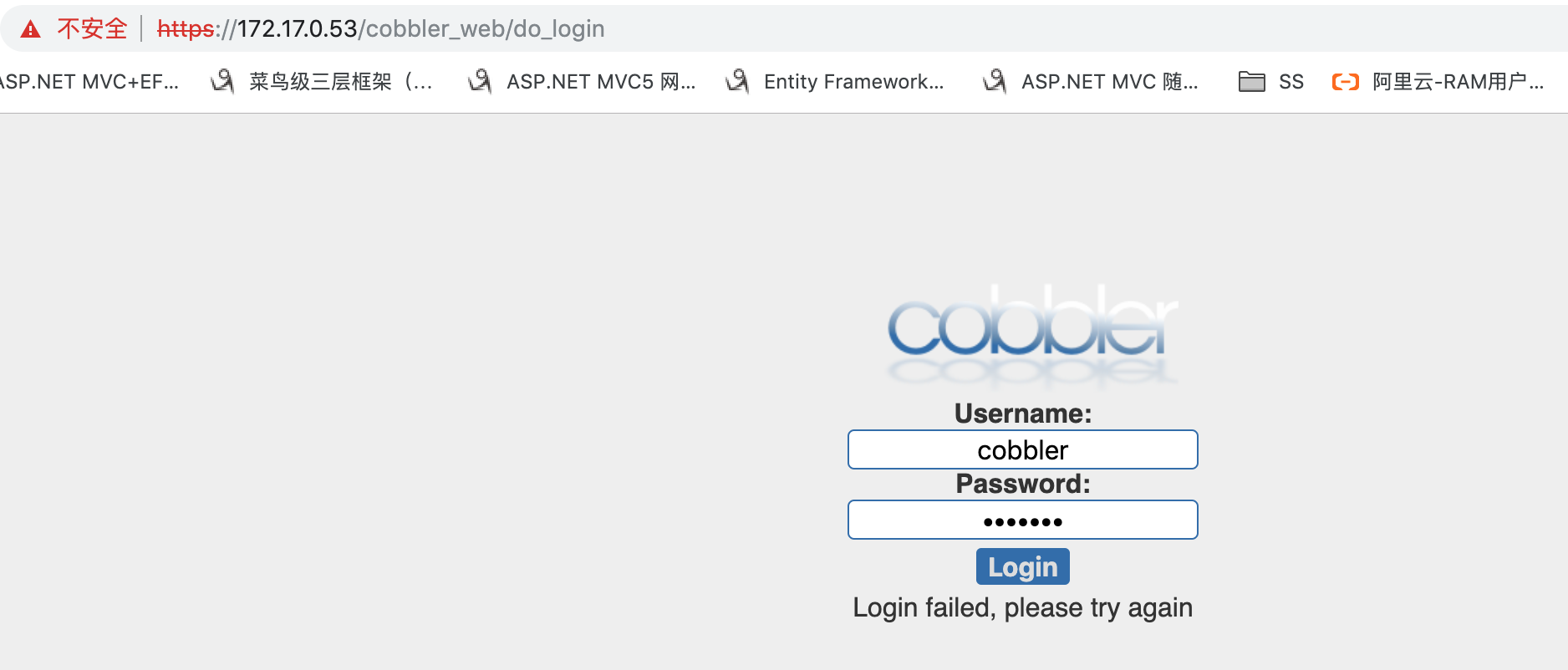Viewport: 1568px width, 670px height.
Task: Open the ASP.NET MVC 随 bookmark label
Action: (x=1109, y=82)
